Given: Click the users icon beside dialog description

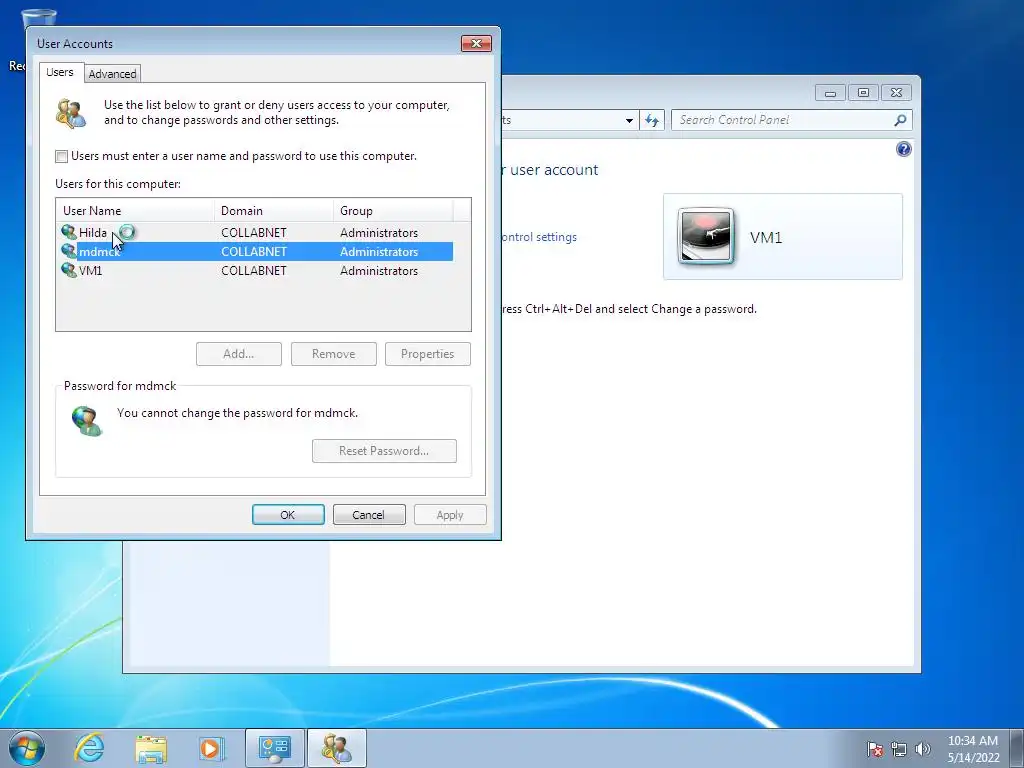Looking at the screenshot, I should tap(71, 113).
